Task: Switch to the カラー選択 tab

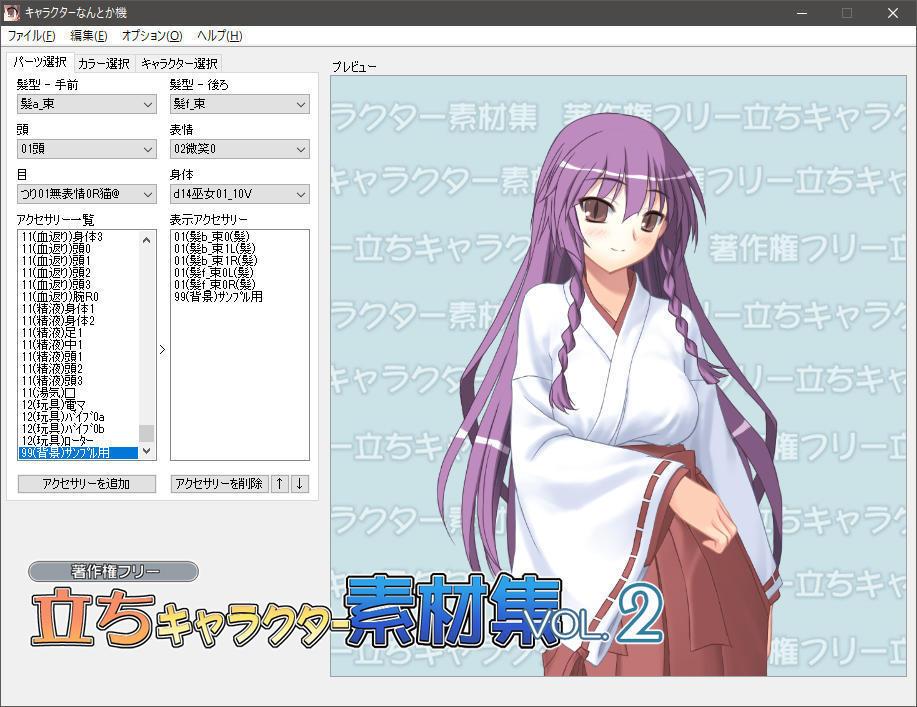Action: point(104,63)
